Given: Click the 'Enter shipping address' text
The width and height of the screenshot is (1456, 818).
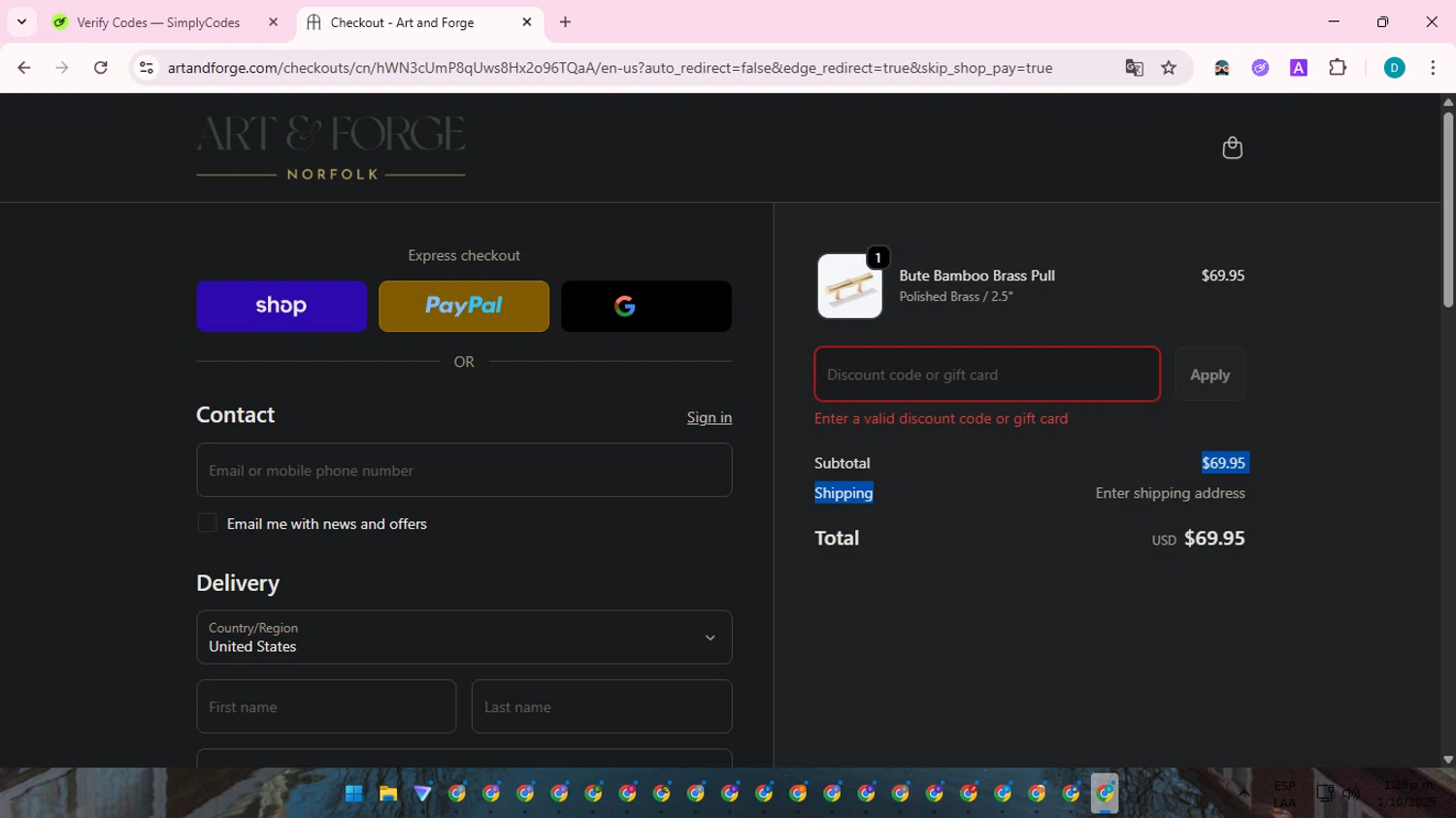Looking at the screenshot, I should coord(1170,493).
